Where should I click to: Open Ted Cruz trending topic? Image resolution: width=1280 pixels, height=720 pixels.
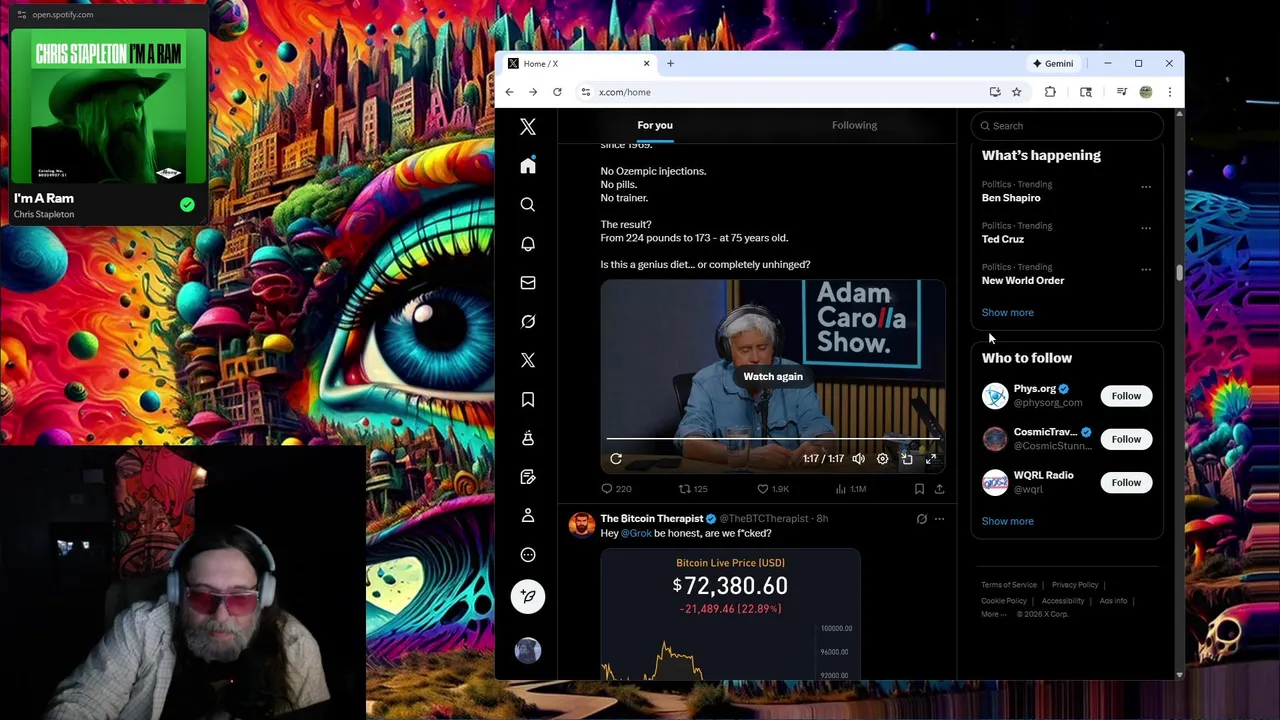pyautogui.click(x=1003, y=239)
